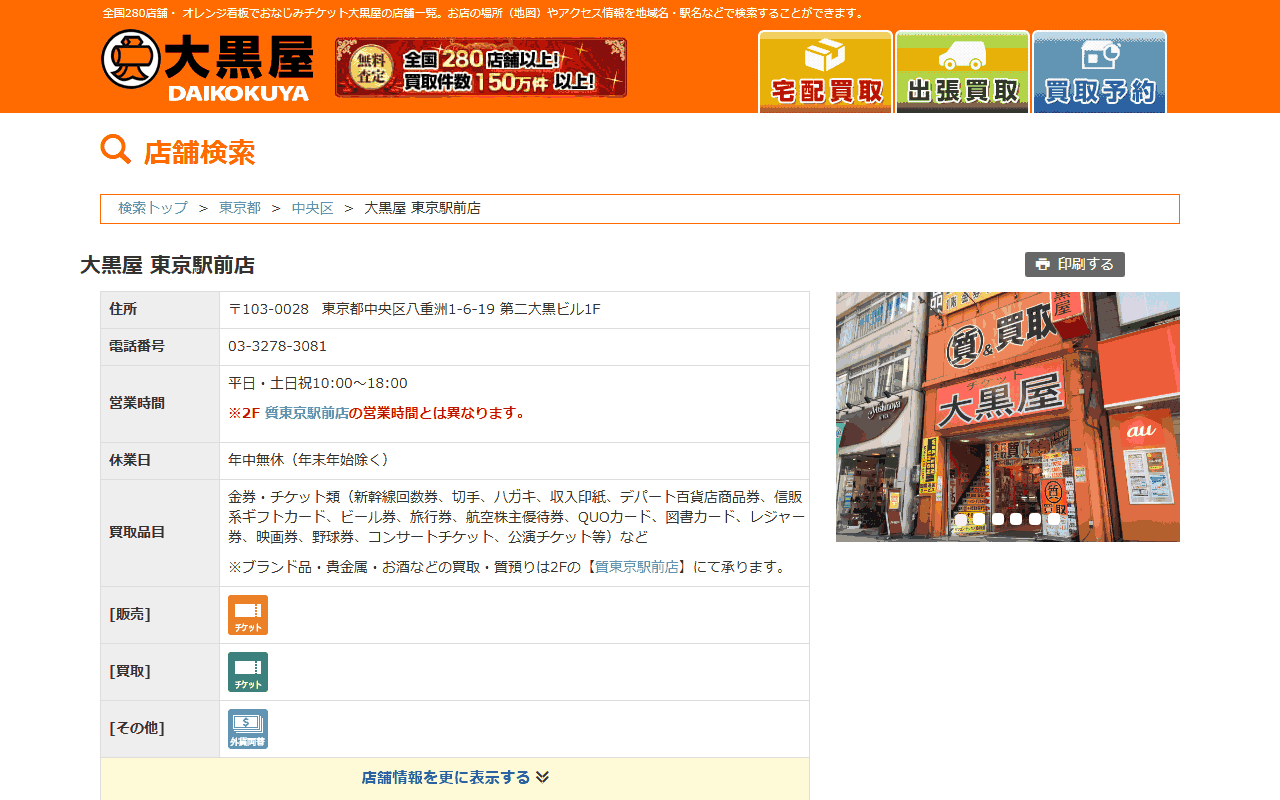This screenshot has width=1280, height=800.
Task: Open 質東京駅前店 link in purchase items note
Action: [x=637, y=567]
